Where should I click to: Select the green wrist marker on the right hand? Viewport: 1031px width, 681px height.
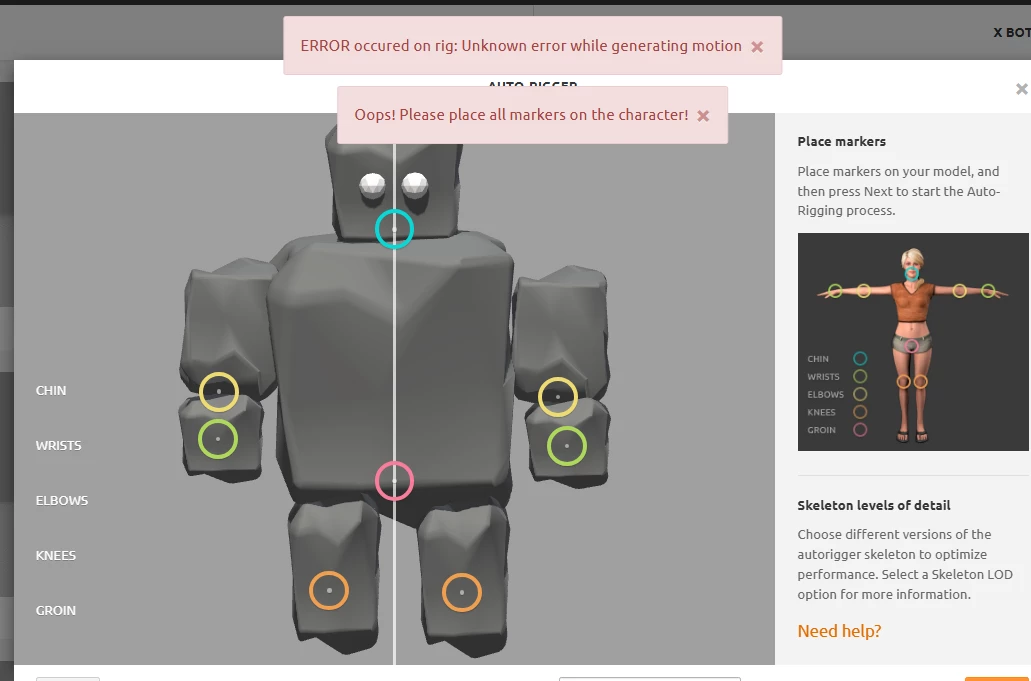tap(567, 446)
